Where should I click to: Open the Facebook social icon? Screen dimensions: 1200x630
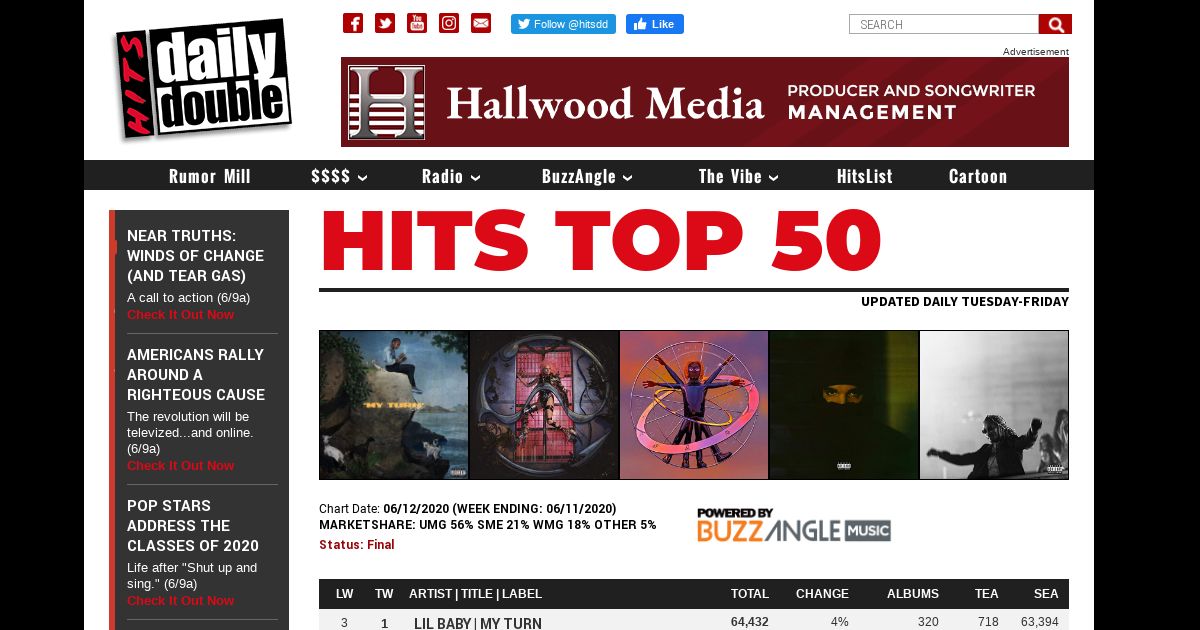pyautogui.click(x=353, y=23)
